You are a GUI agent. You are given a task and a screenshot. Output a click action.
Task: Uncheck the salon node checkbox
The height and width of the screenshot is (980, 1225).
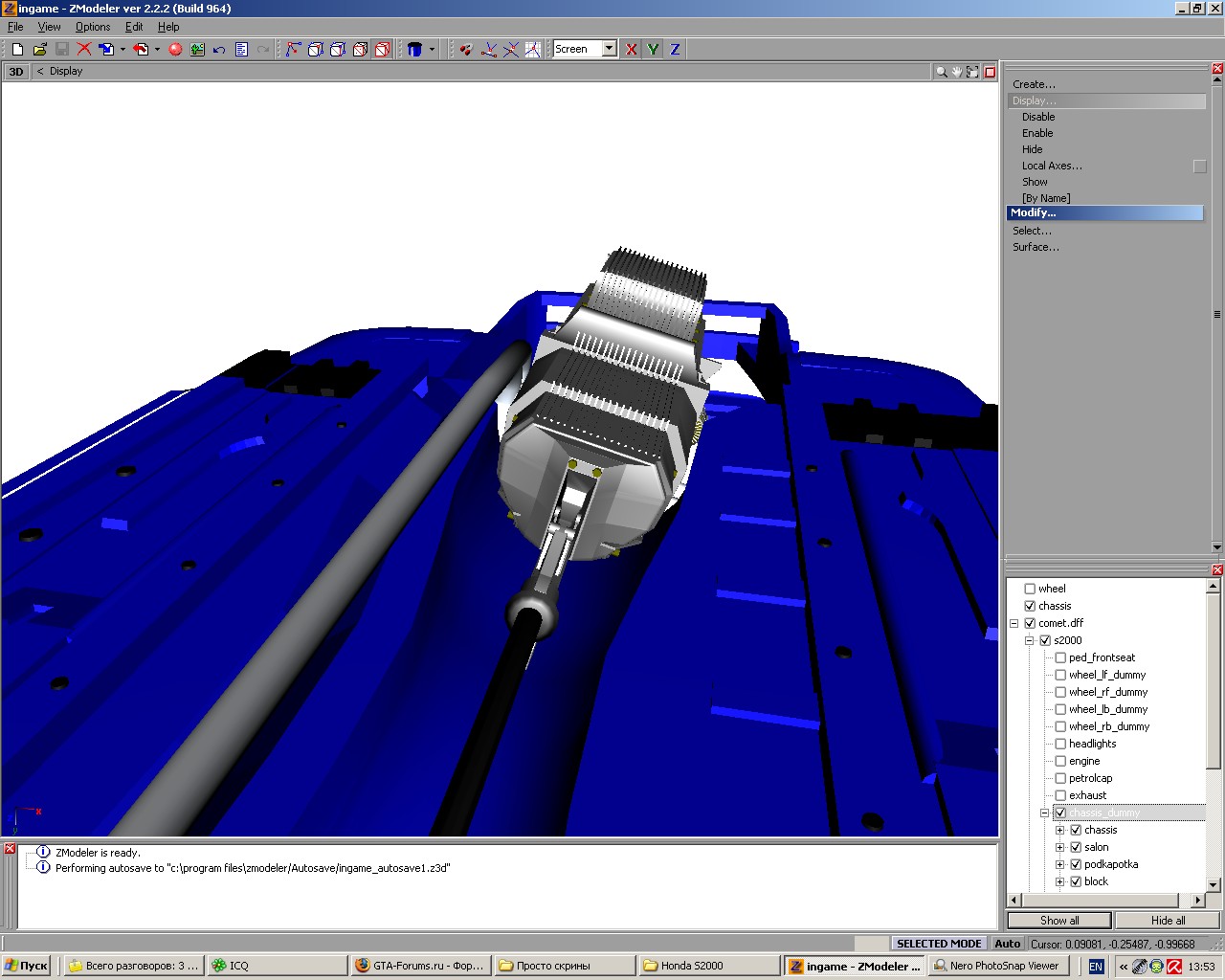tap(1076, 847)
